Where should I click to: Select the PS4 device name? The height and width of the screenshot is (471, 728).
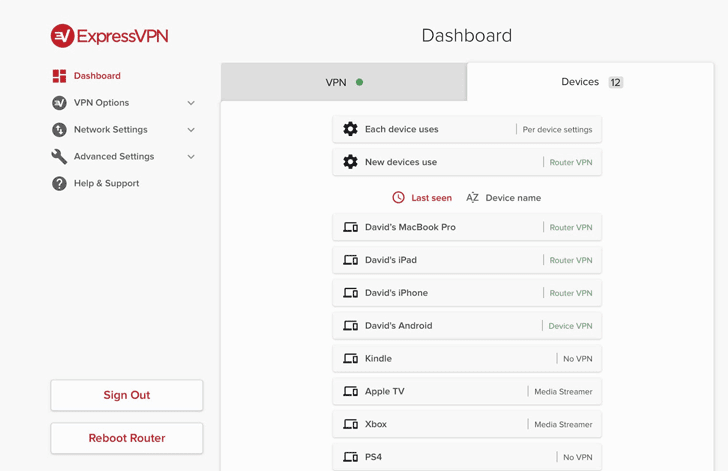click(x=373, y=457)
